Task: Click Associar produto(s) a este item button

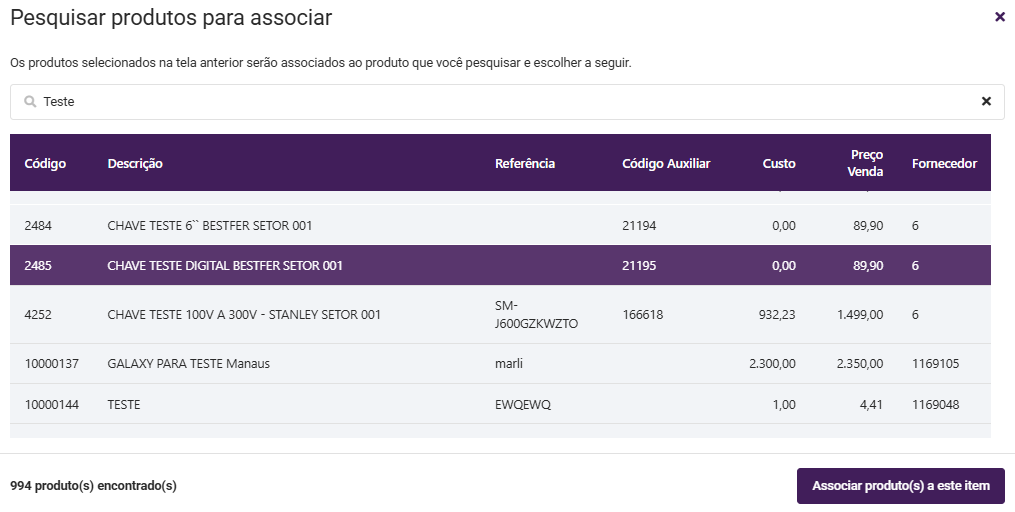Action: click(900, 486)
